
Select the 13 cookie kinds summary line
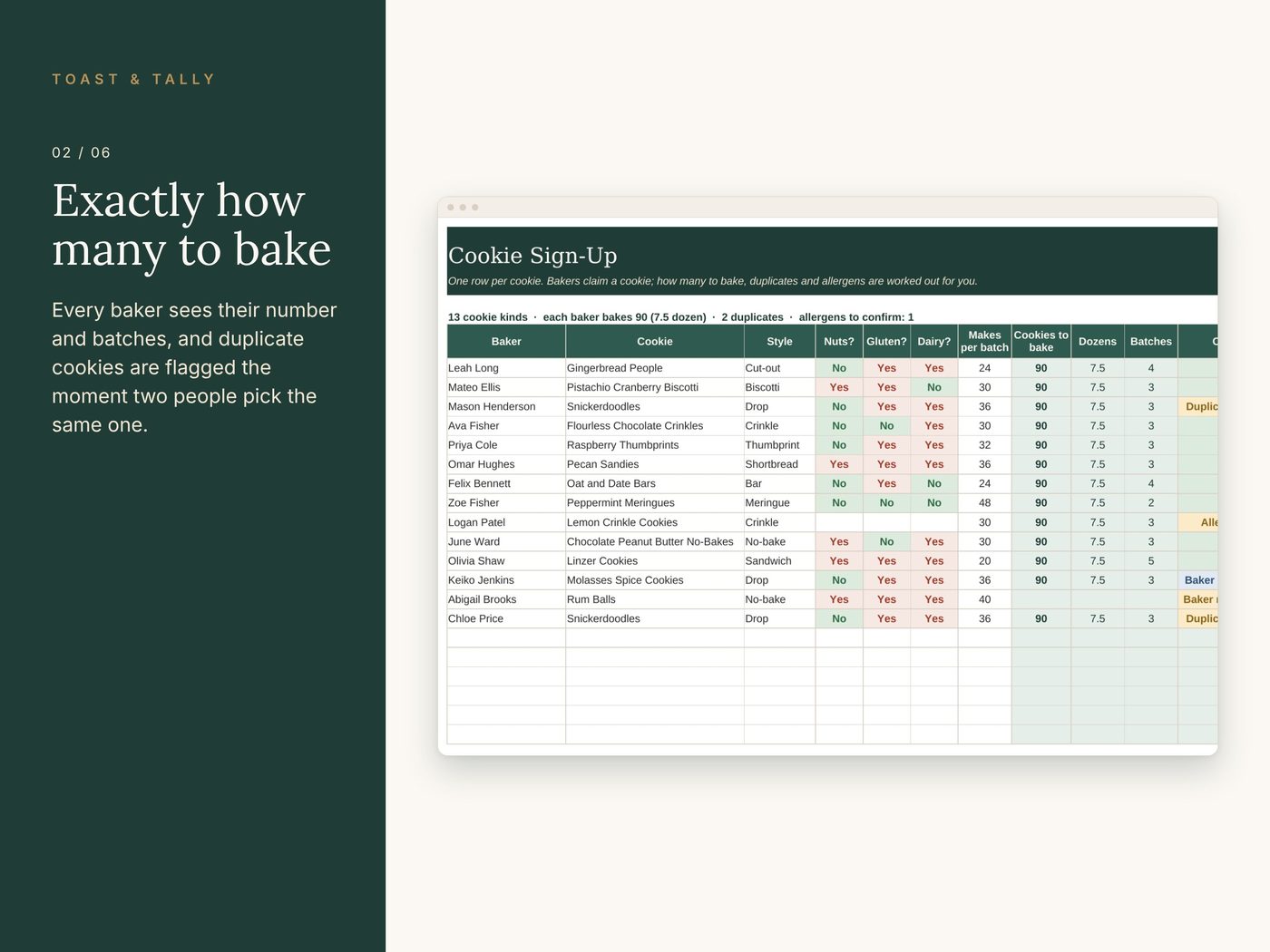pos(681,317)
